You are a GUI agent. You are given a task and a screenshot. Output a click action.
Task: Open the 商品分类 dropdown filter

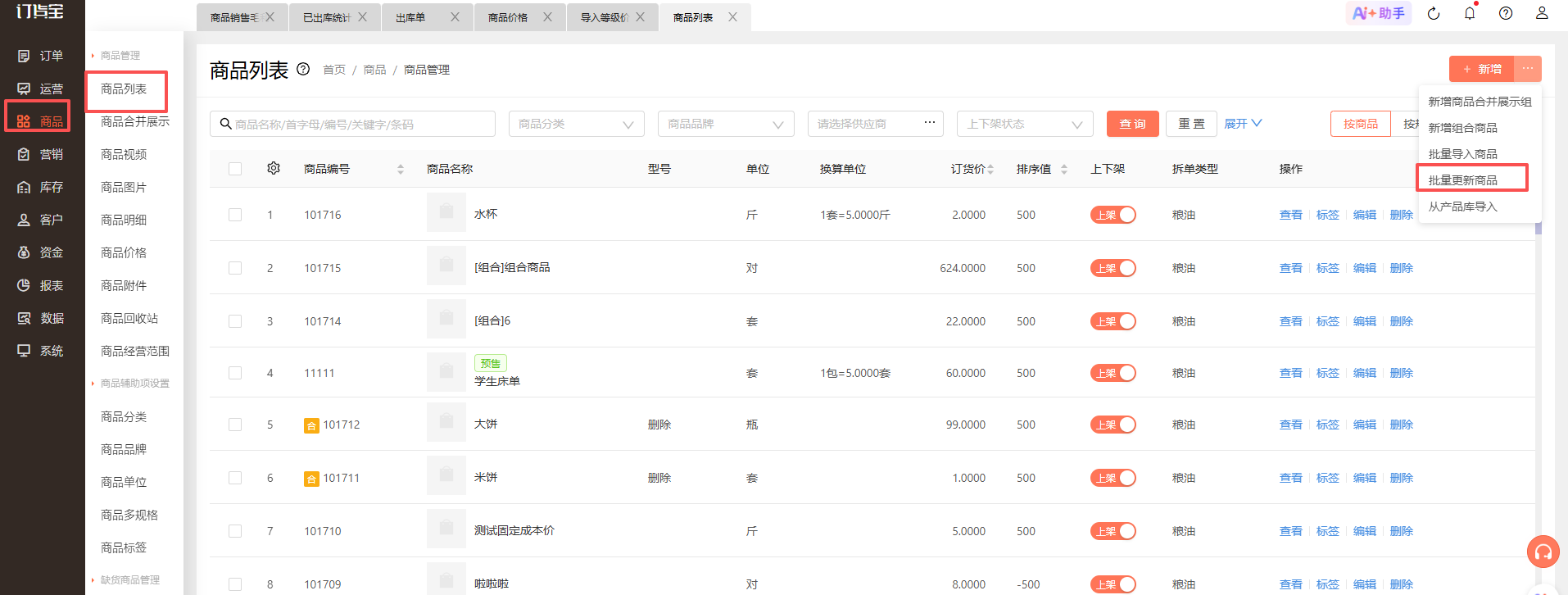tap(577, 124)
